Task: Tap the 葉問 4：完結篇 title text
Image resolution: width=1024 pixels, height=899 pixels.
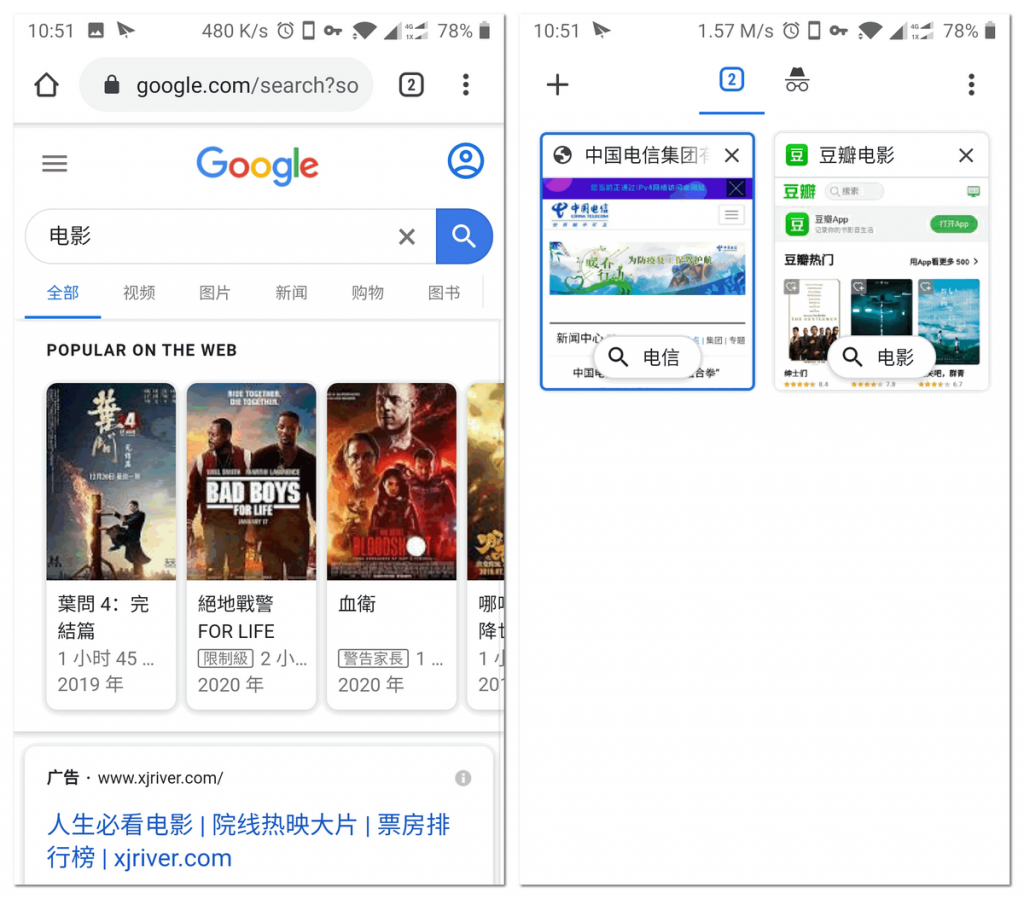Action: [x=103, y=617]
